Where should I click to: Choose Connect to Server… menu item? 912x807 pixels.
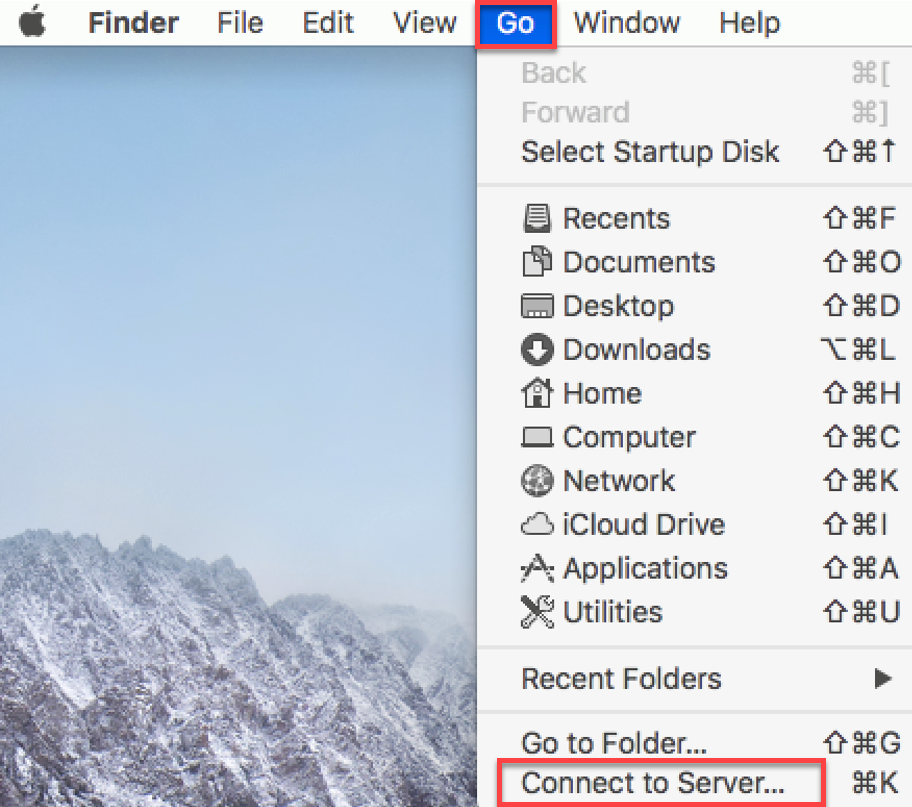tap(653, 784)
